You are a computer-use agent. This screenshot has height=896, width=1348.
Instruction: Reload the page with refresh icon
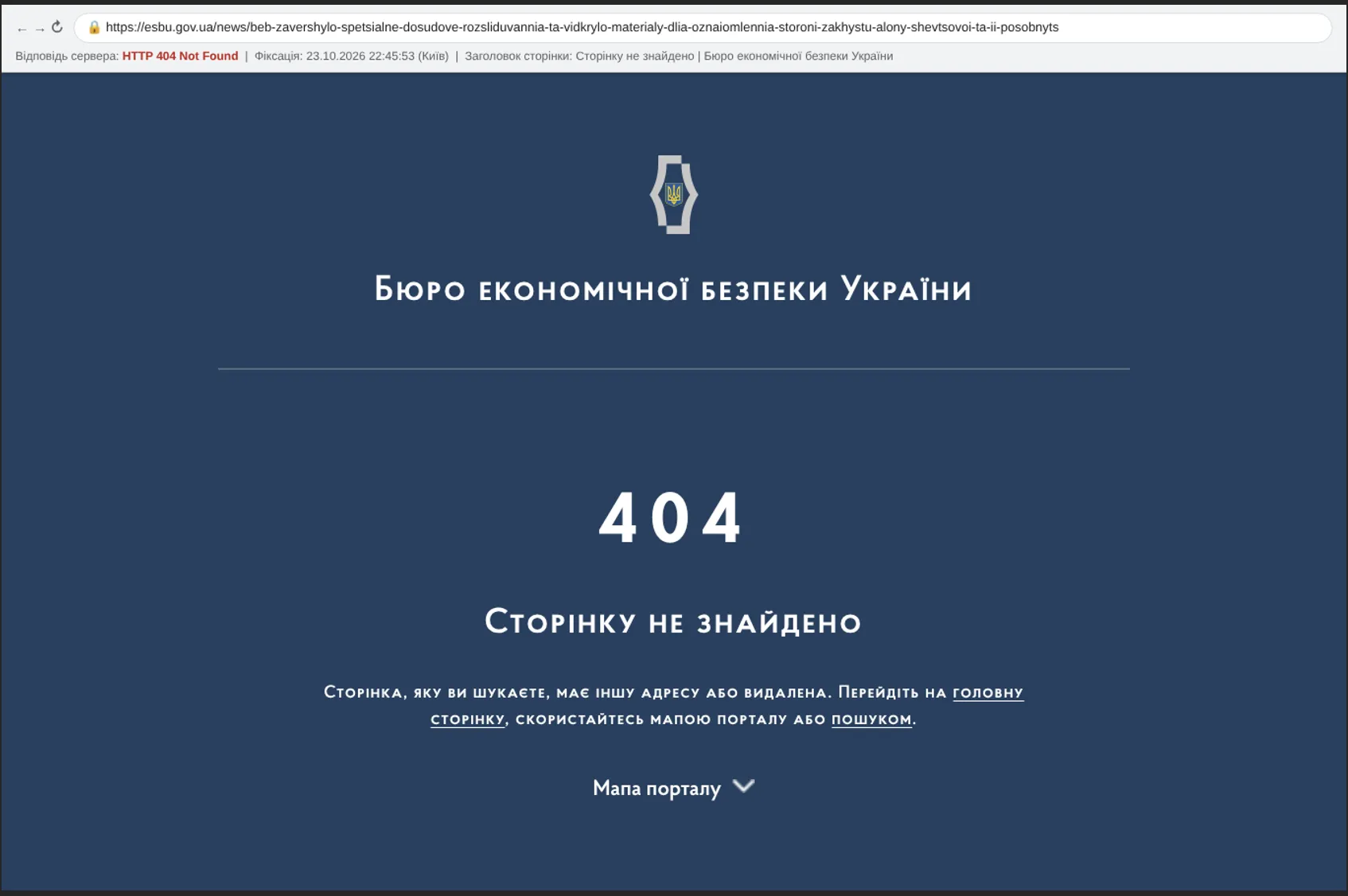[57, 27]
